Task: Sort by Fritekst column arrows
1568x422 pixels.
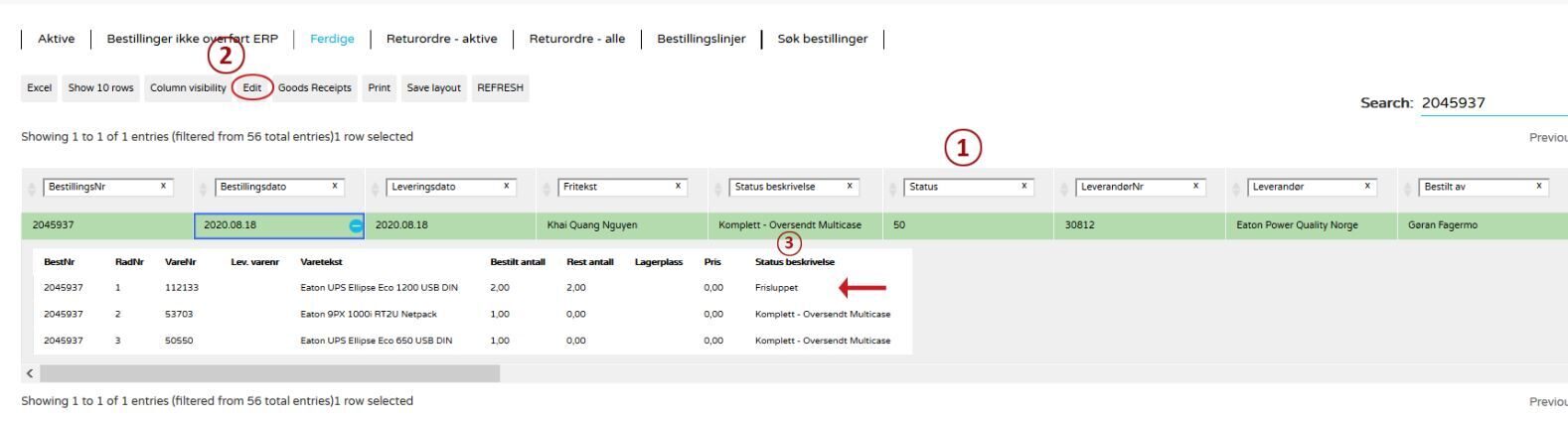Action: tap(547, 188)
